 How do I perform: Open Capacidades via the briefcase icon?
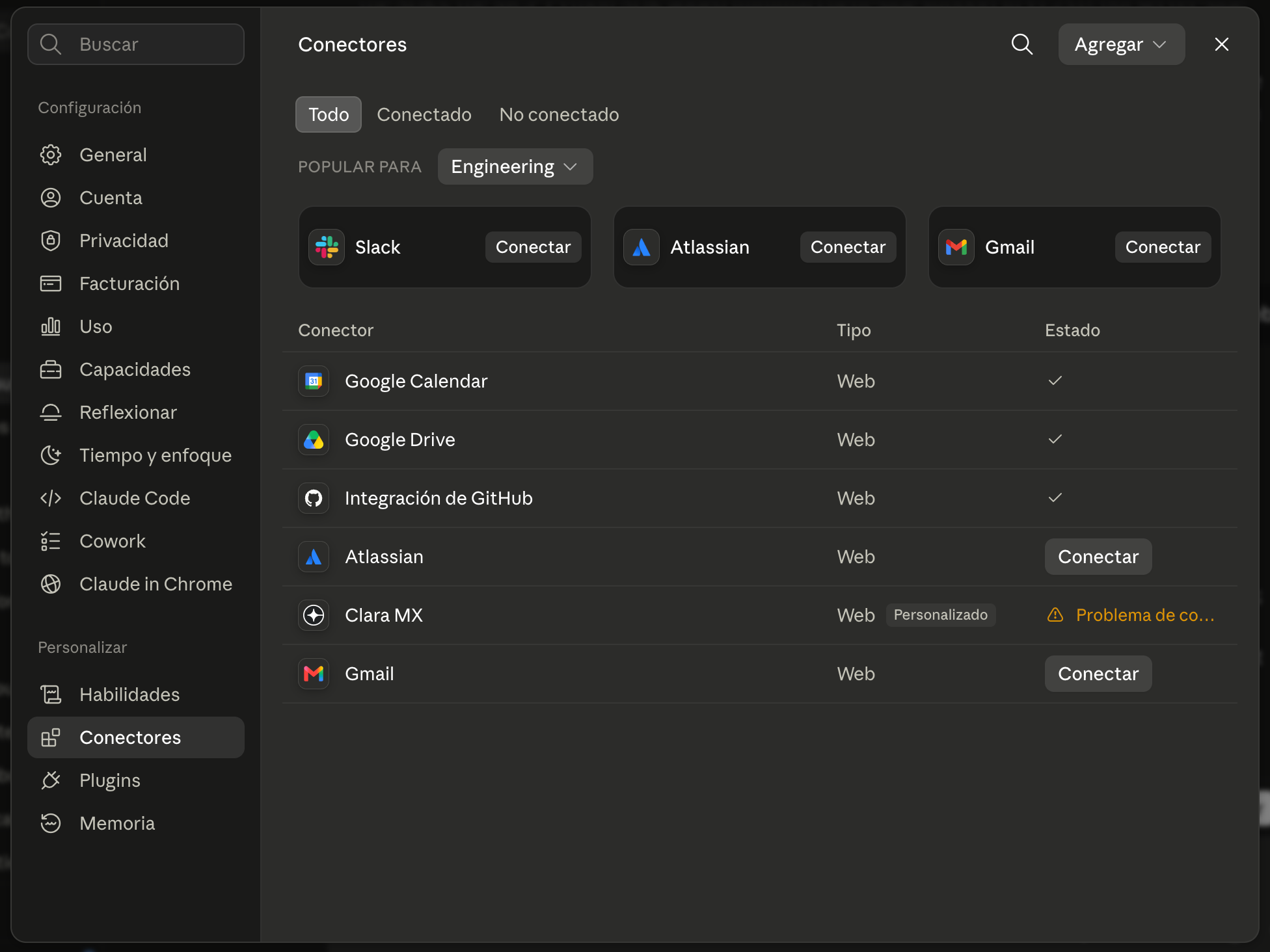point(51,369)
